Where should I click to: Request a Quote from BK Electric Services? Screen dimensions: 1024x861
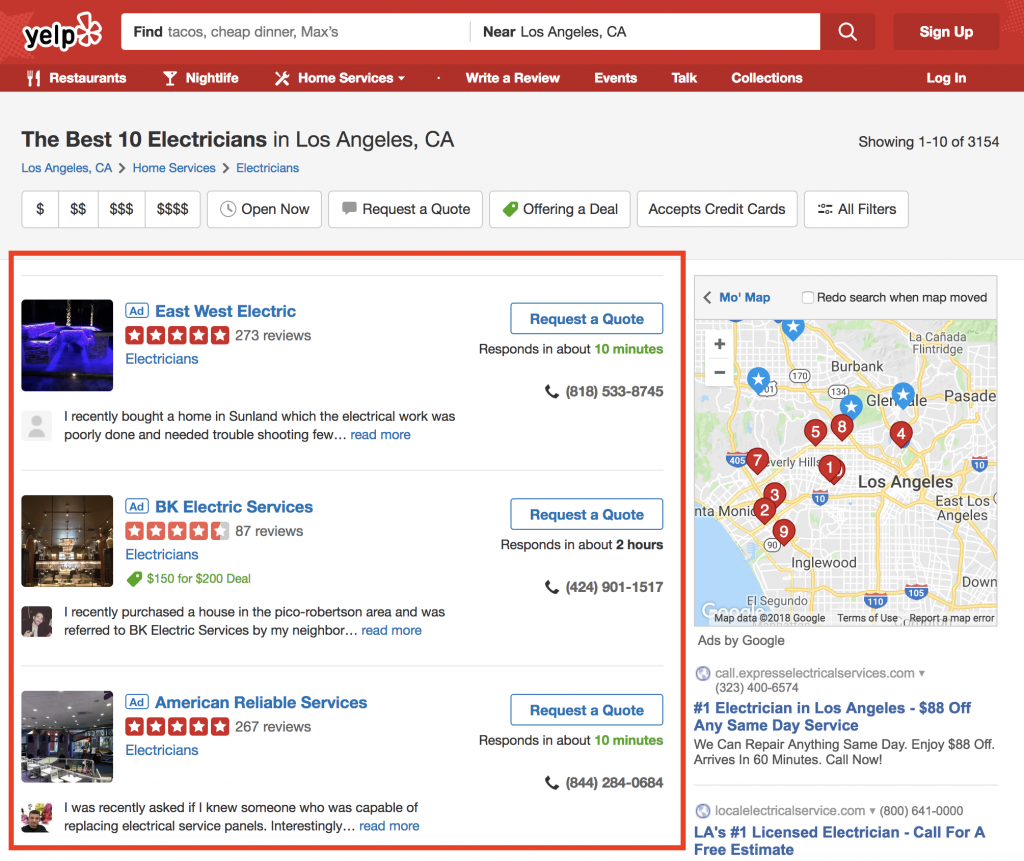(x=586, y=514)
